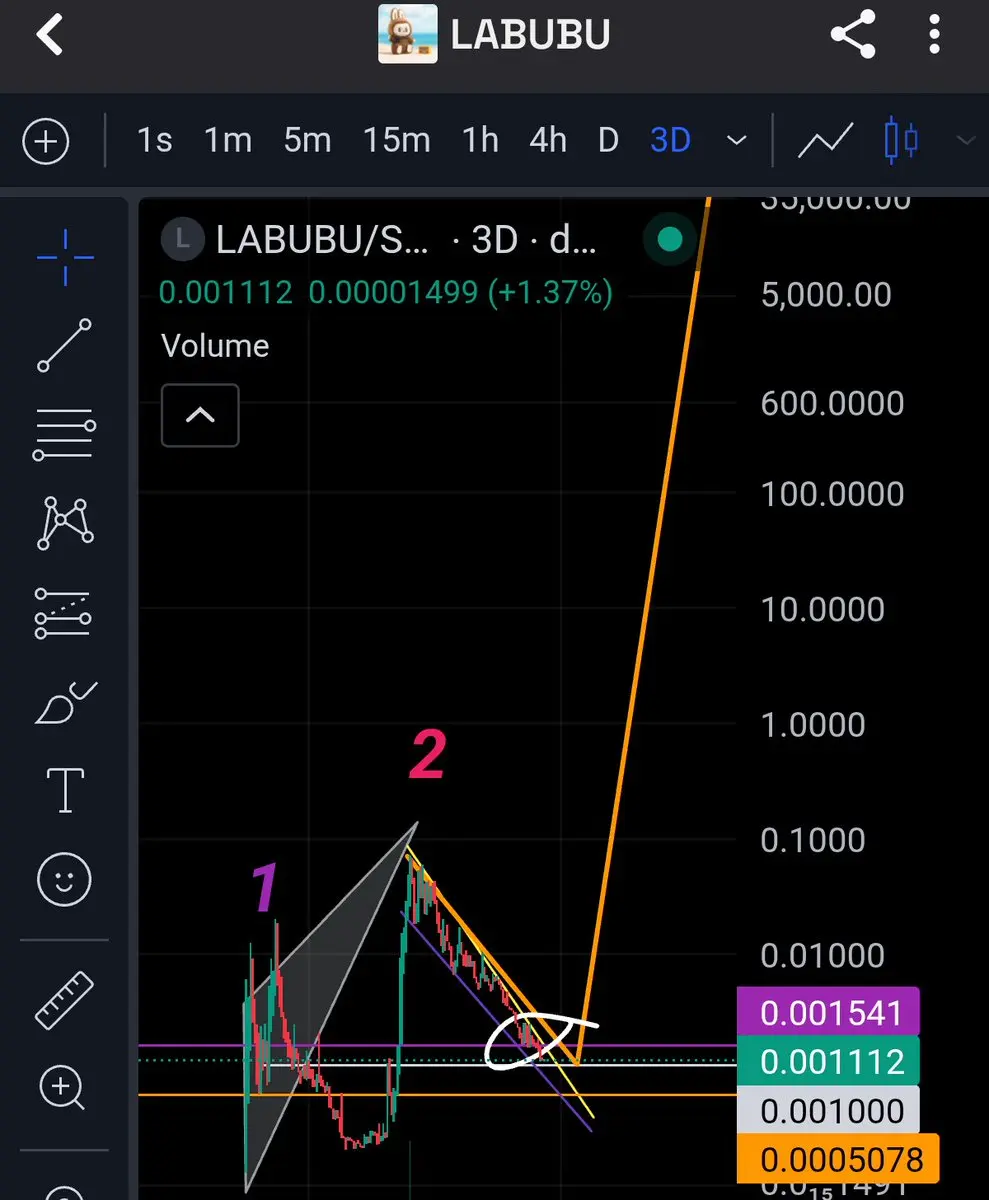989x1200 pixels.
Task: Select the 4h timeframe
Action: [548, 141]
